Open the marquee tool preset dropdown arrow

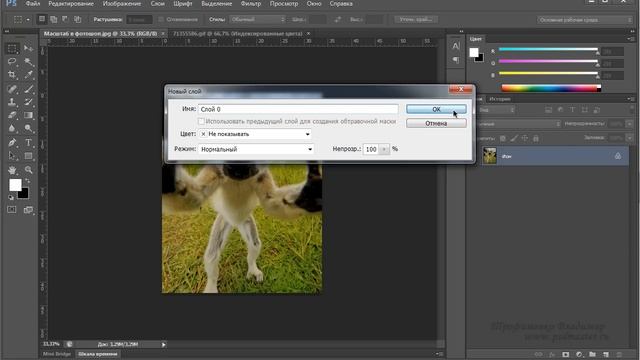[28, 20]
